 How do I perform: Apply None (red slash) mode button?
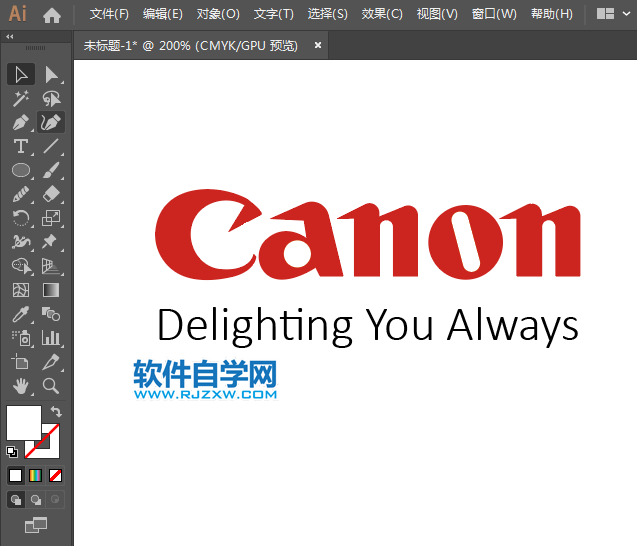[x=55, y=475]
